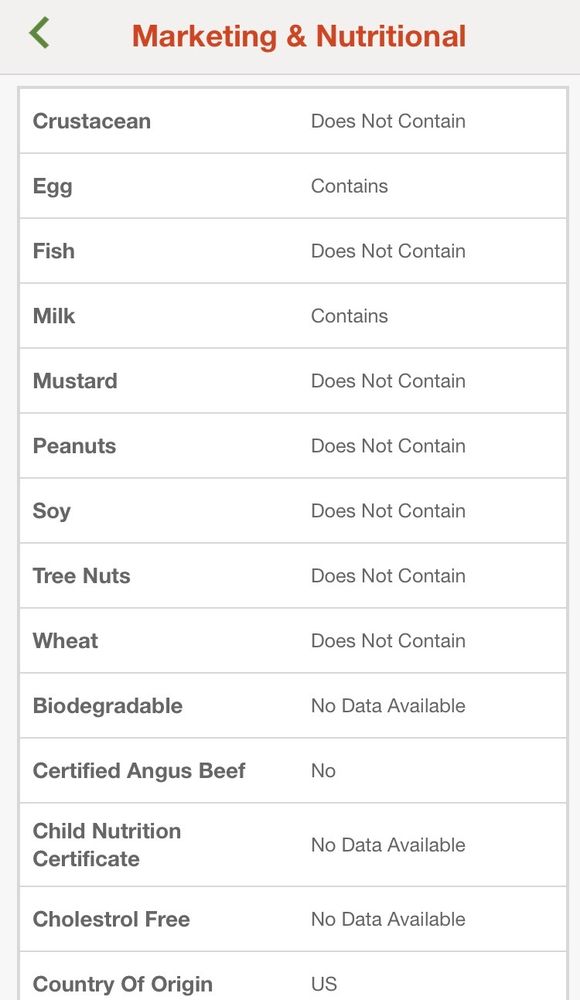Image resolution: width=580 pixels, height=1000 pixels.
Task: Tap the Wheat row label
Action: (65, 641)
